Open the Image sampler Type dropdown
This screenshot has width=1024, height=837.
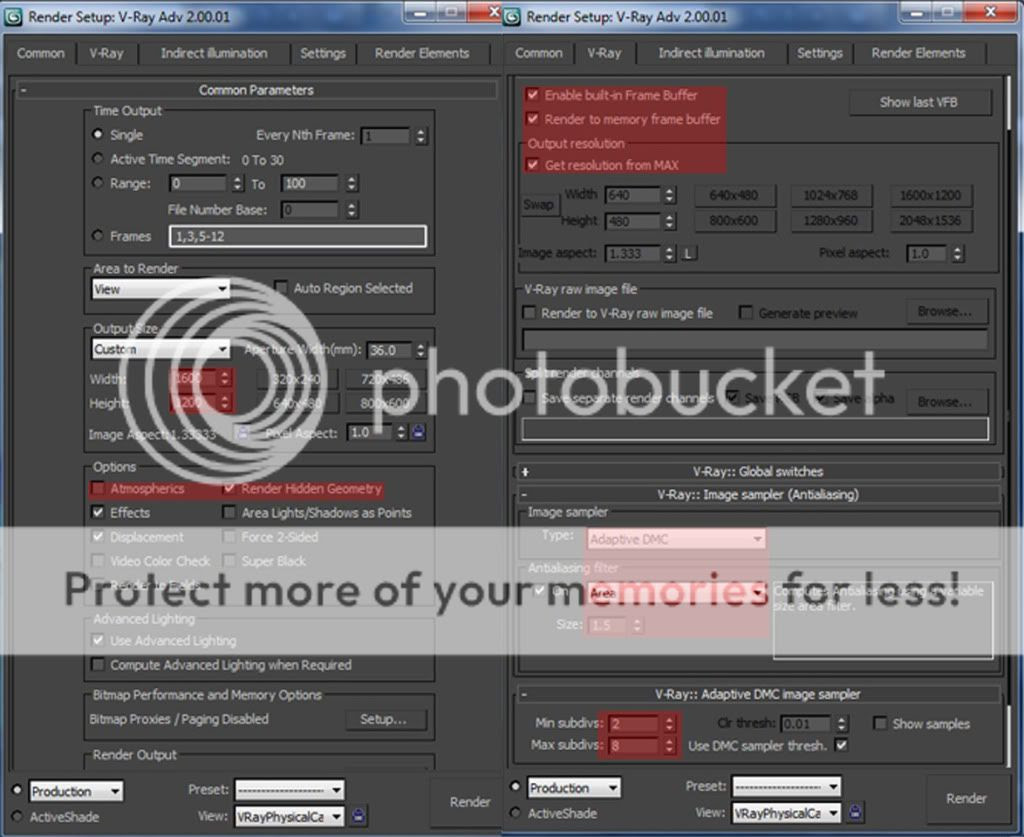coord(675,539)
